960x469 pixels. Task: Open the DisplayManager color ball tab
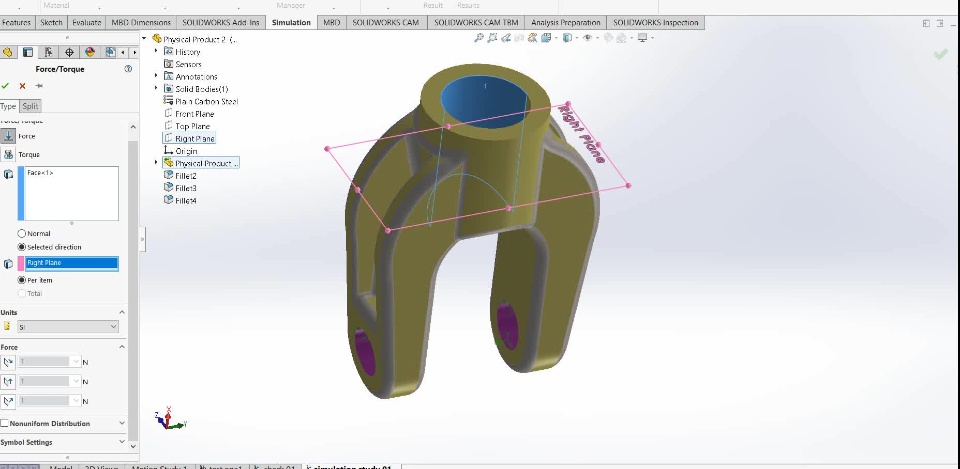[x=90, y=53]
